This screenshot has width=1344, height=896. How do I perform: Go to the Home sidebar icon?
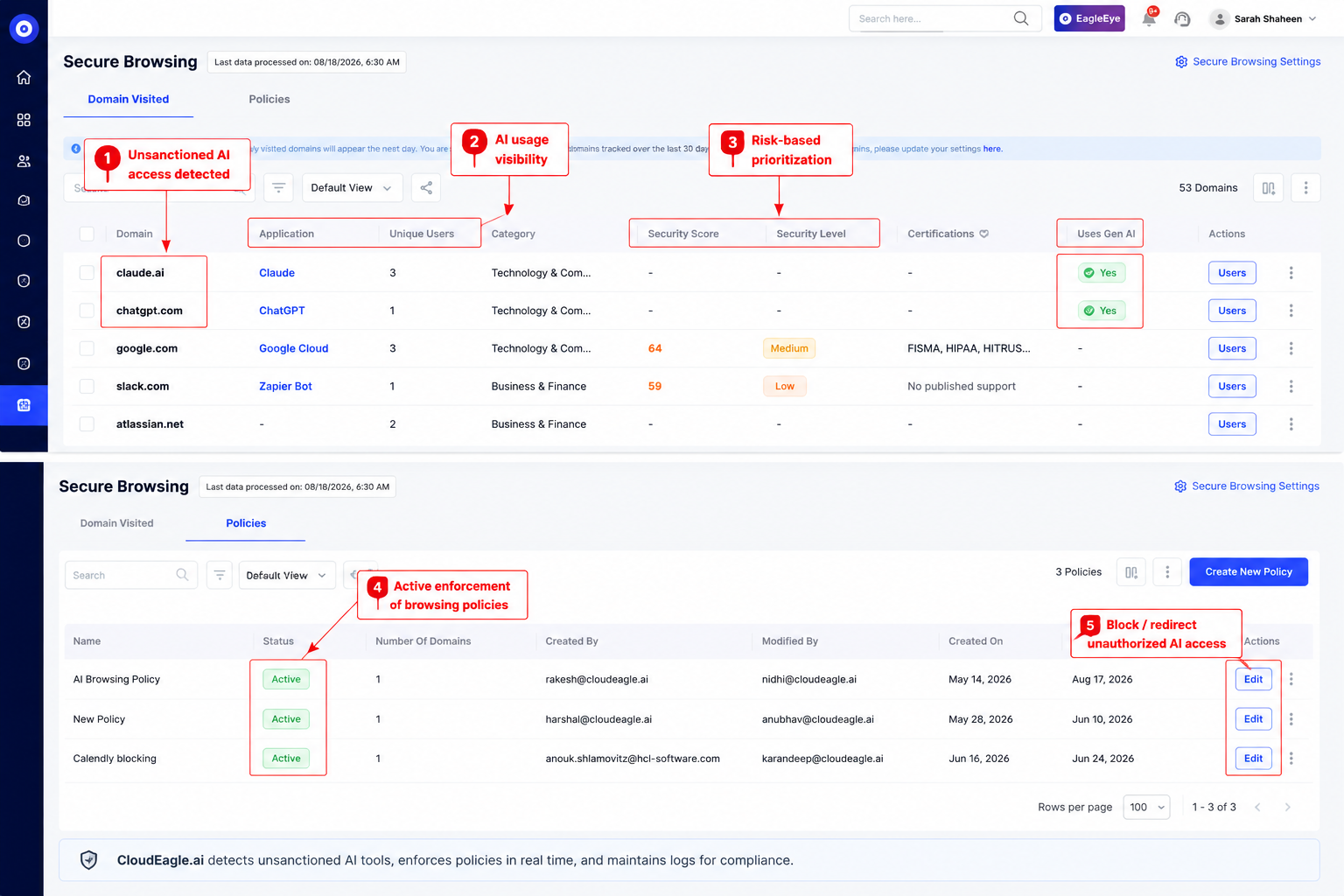pyautogui.click(x=24, y=77)
